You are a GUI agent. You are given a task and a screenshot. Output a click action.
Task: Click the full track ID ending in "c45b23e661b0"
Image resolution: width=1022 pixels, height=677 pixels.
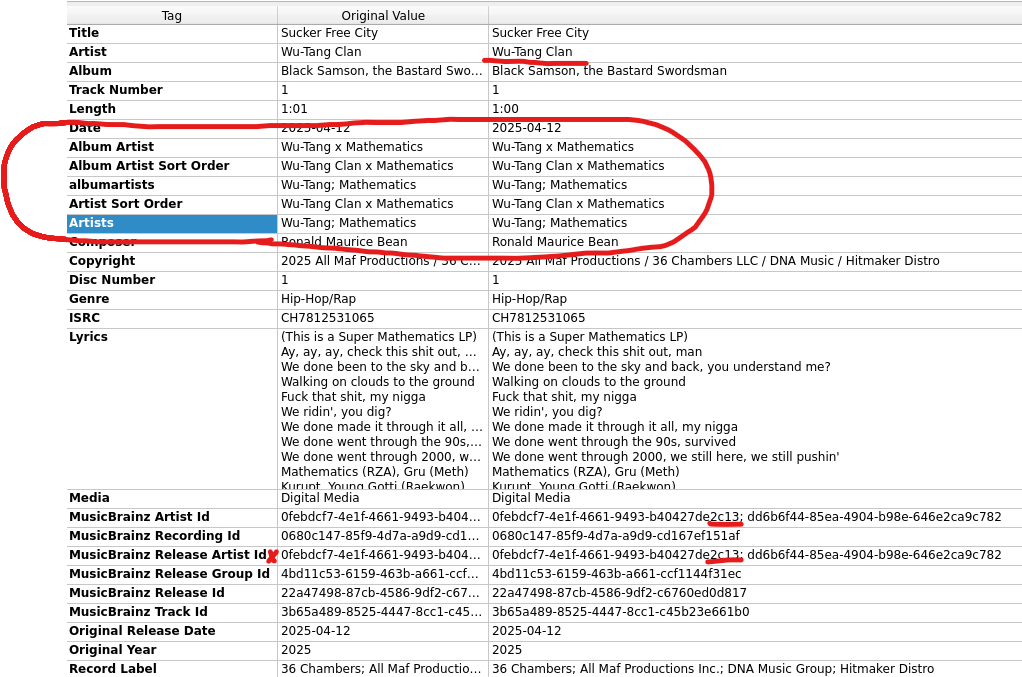click(620, 611)
